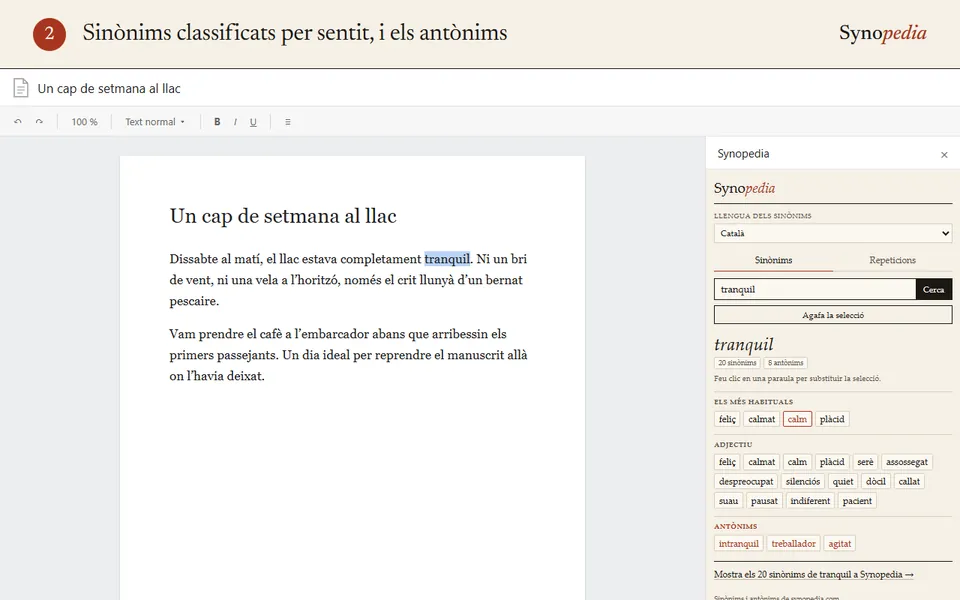Select 'callat' synonym
Screen dimensions: 960x600
click(909, 481)
